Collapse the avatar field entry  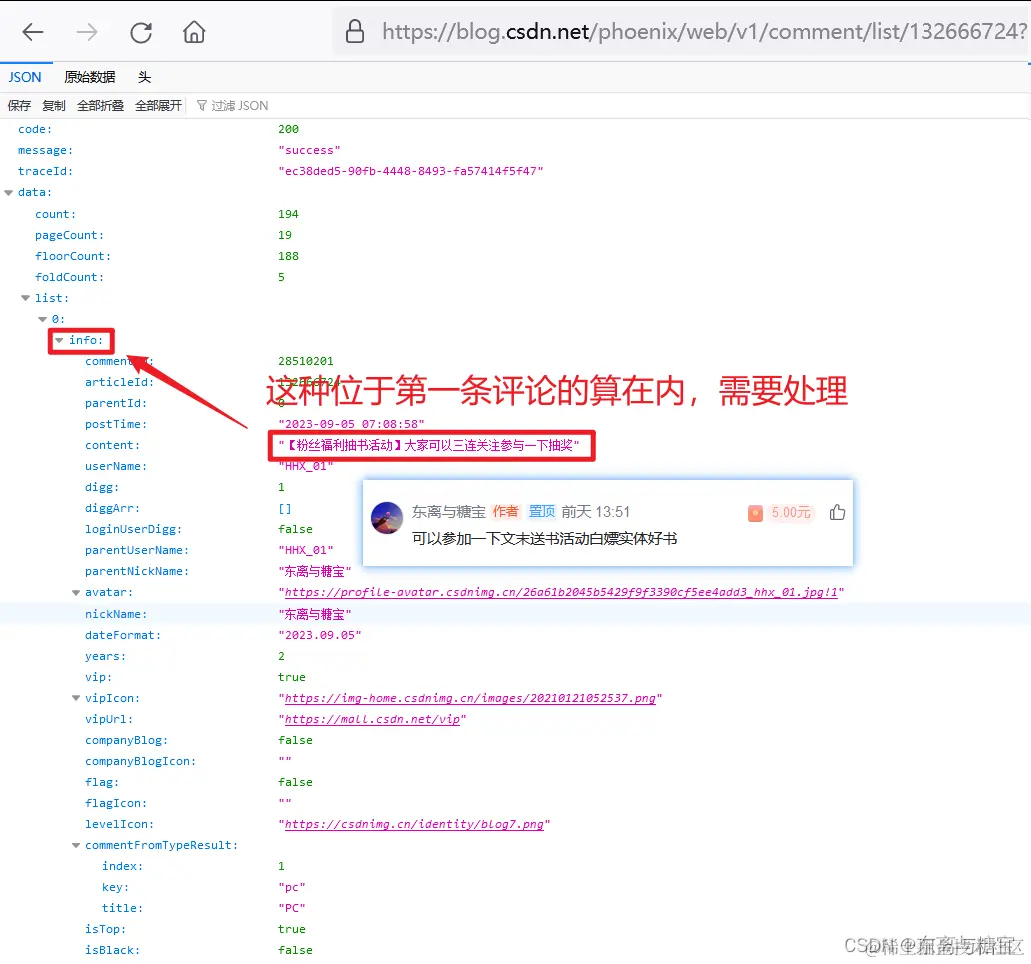[77, 592]
